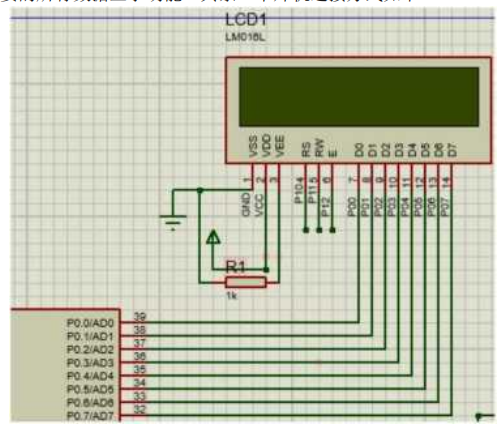Click the P07 net label under D7

pyautogui.click(x=445, y=207)
